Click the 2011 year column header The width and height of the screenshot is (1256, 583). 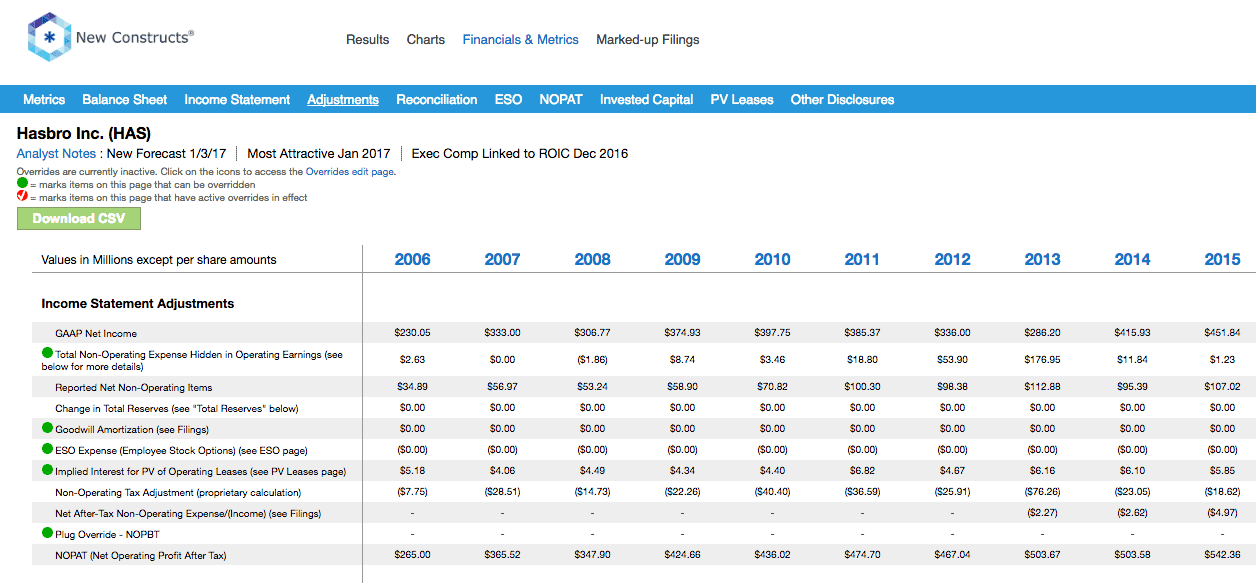click(862, 259)
